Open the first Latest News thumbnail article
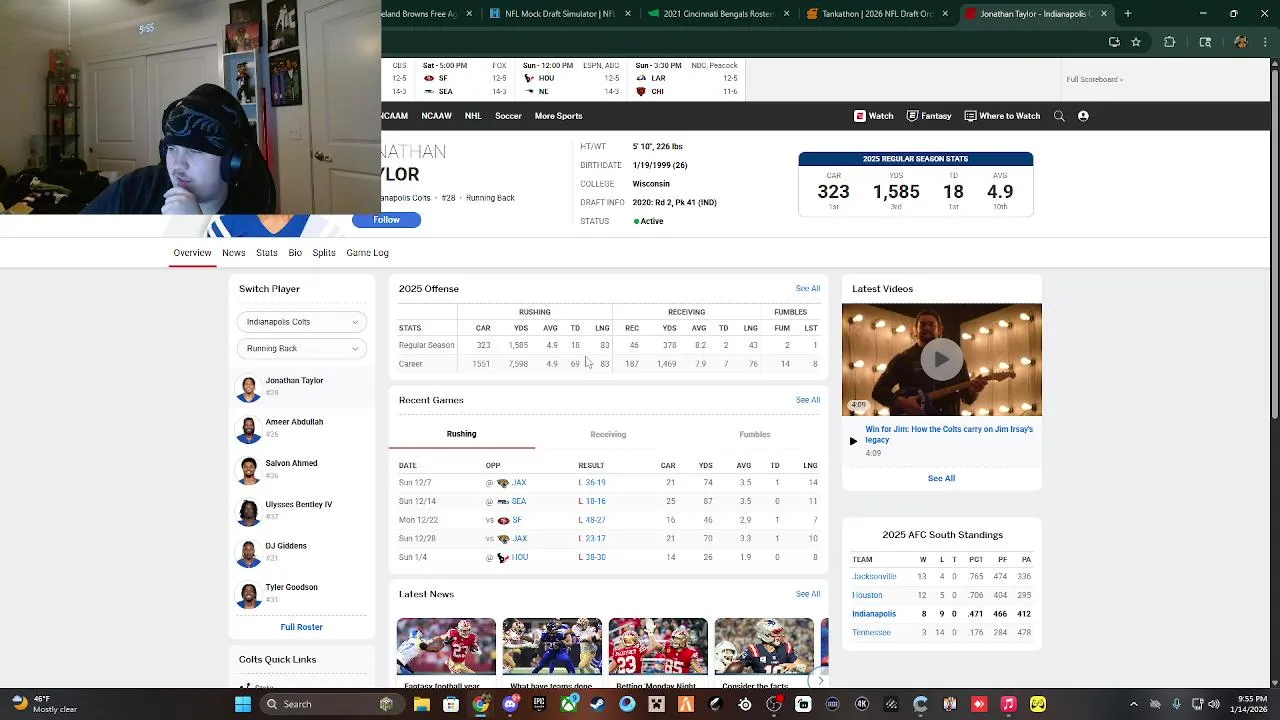The image size is (1280, 720). coord(446,646)
